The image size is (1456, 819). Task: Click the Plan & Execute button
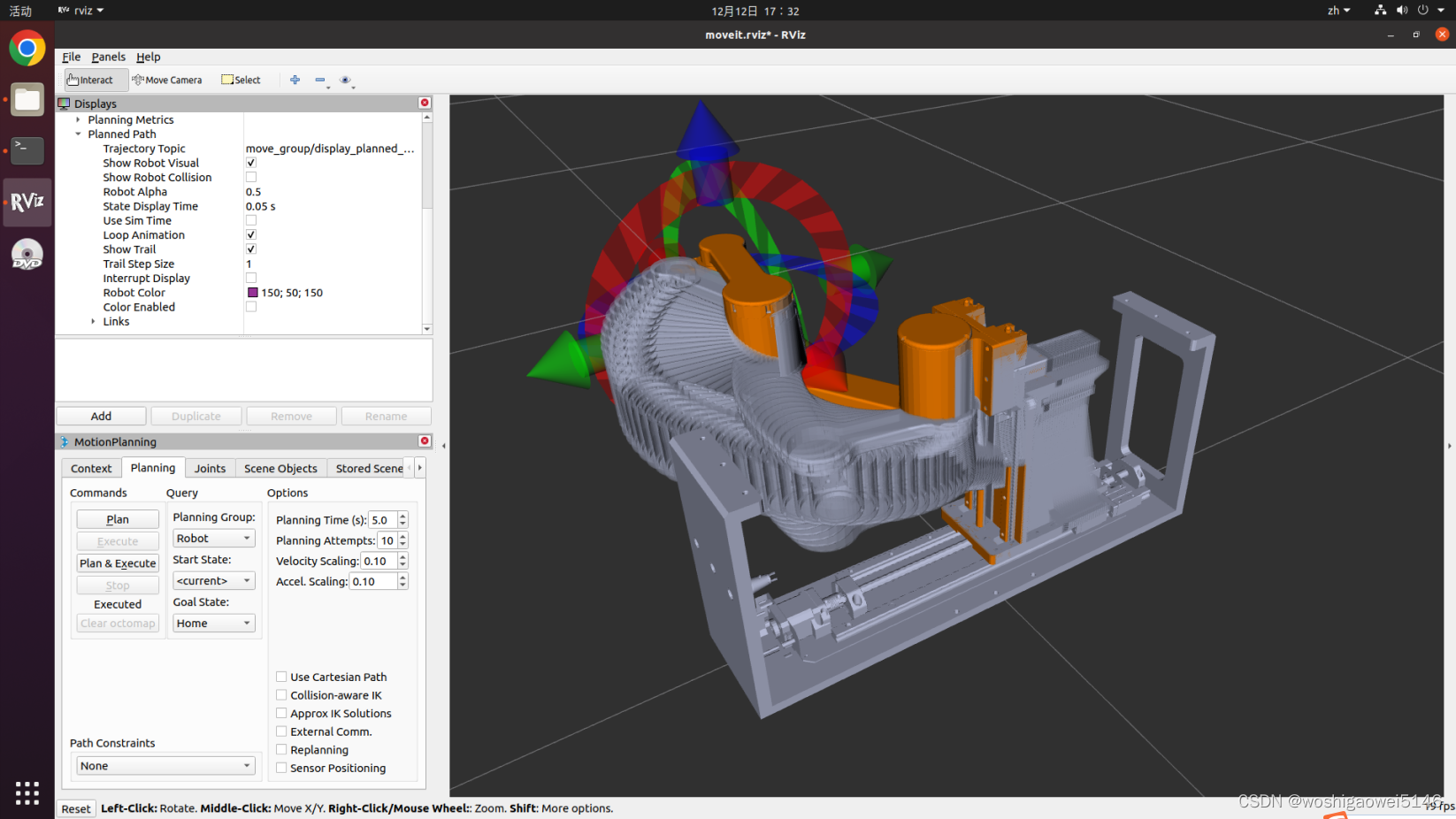pyautogui.click(x=118, y=563)
